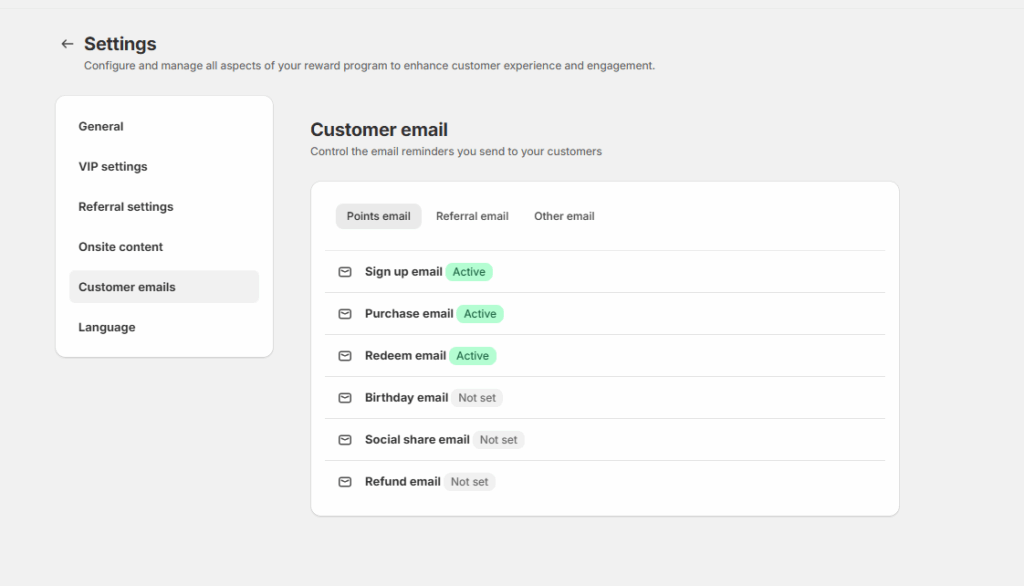1024x586 pixels.
Task: Click the envelope icon for Birthday email
Action: point(345,398)
